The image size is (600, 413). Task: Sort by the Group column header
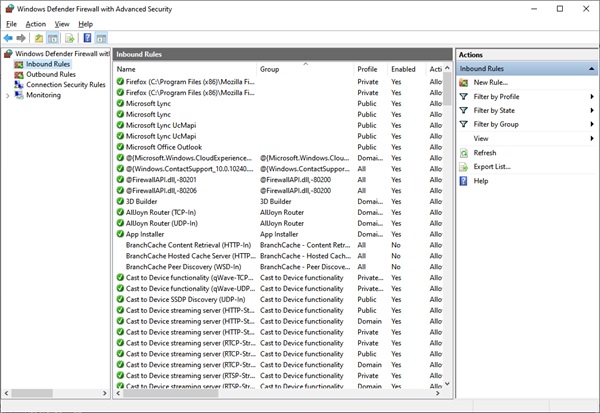point(305,69)
